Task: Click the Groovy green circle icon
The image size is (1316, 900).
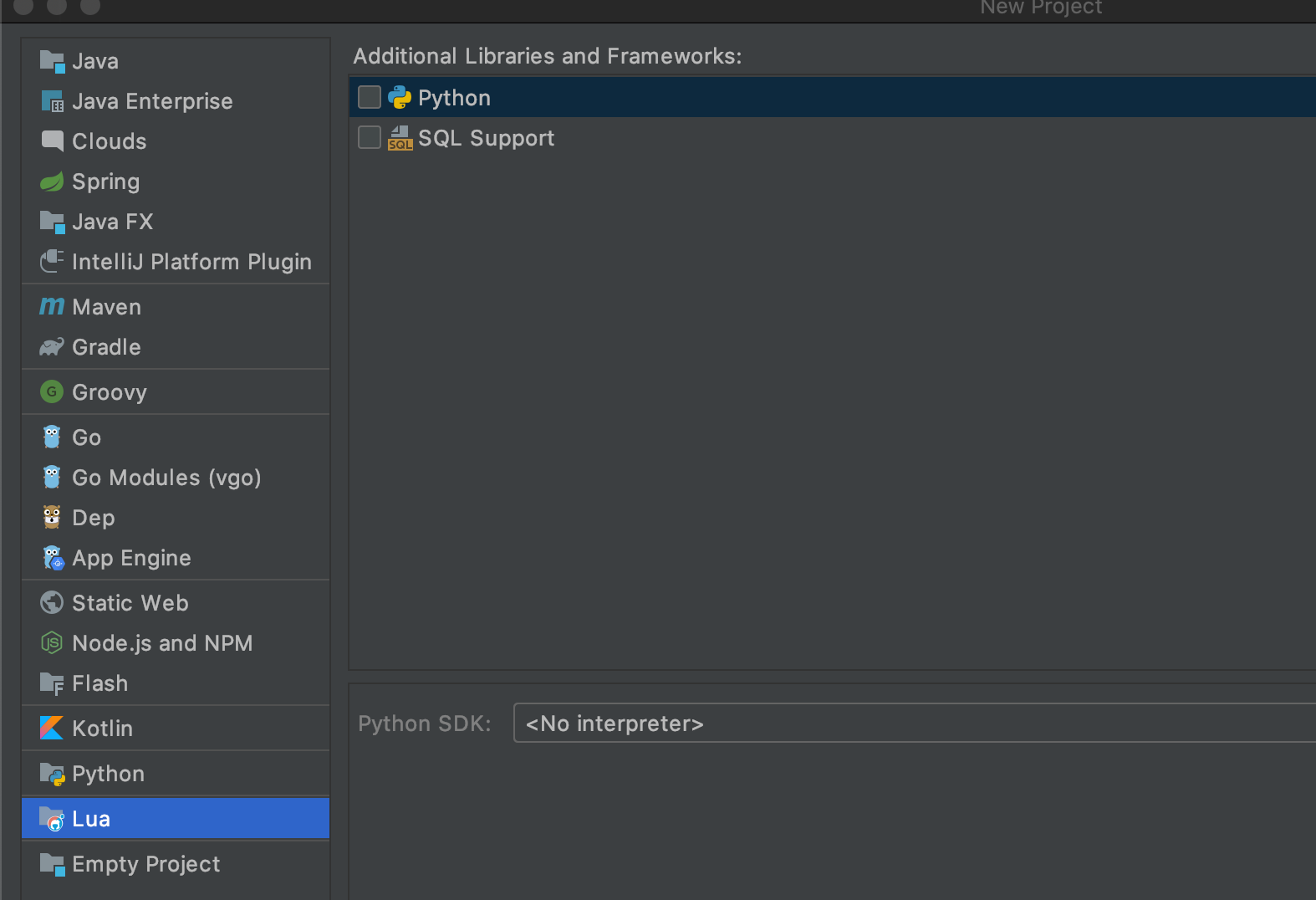Action: (52, 391)
